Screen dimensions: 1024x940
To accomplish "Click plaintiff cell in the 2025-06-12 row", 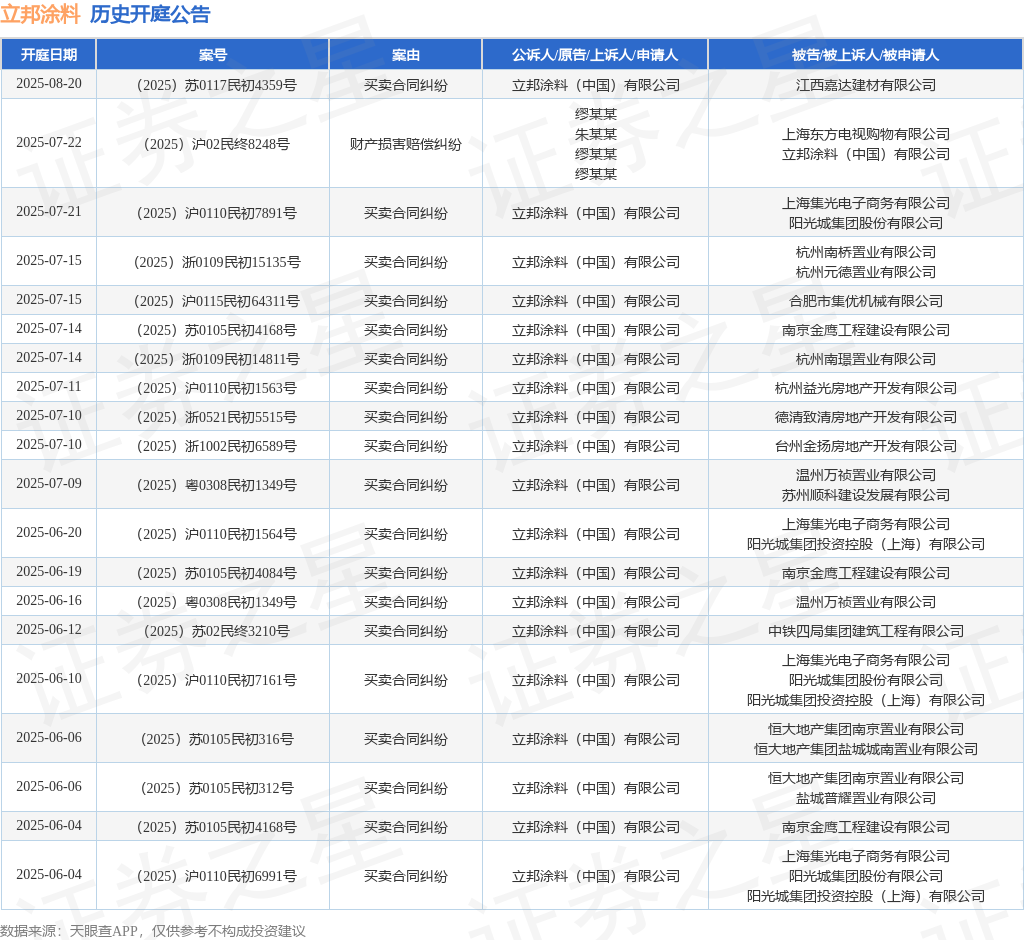I will [x=595, y=631].
